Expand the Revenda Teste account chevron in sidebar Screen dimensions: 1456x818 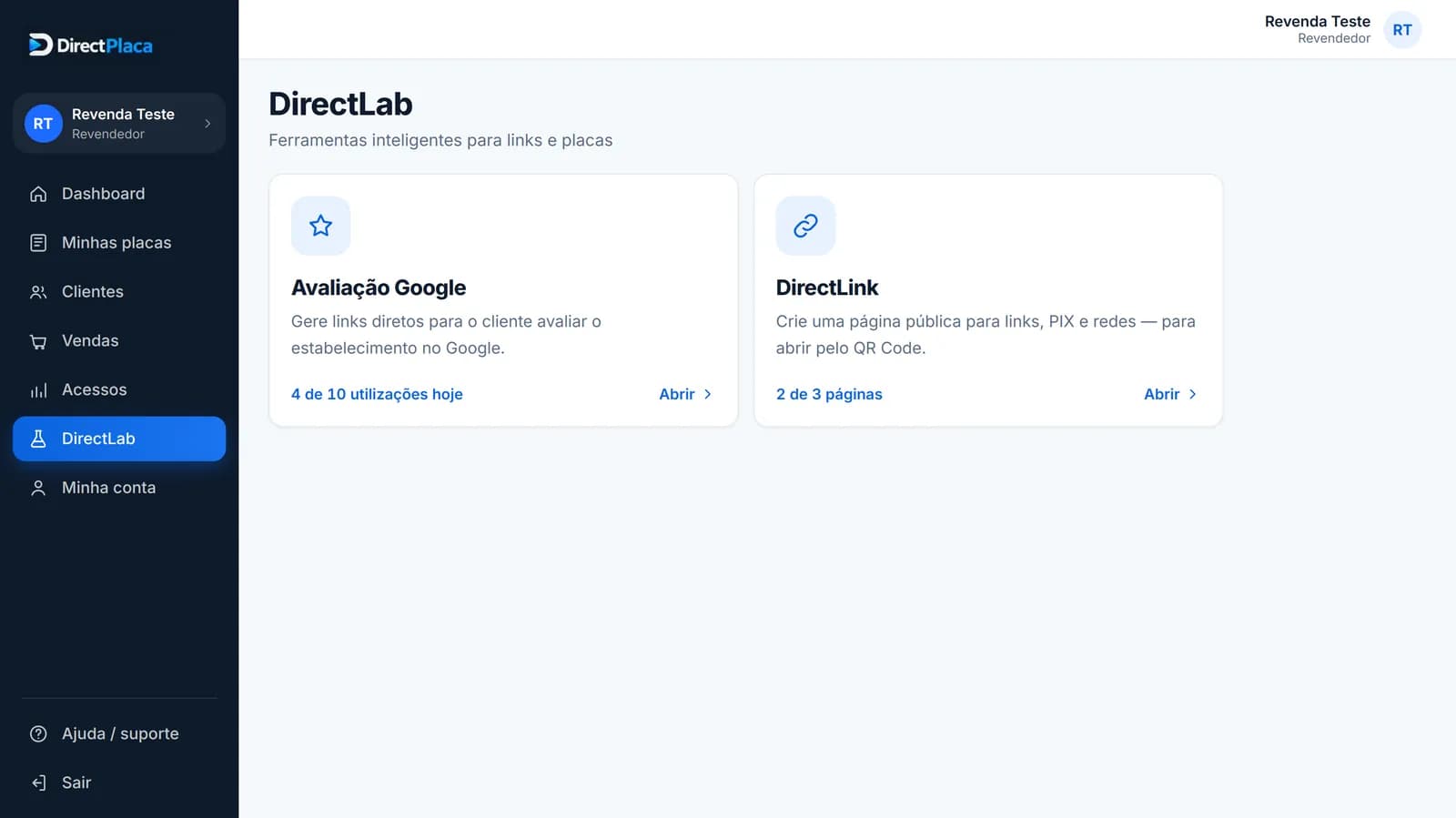click(x=207, y=124)
